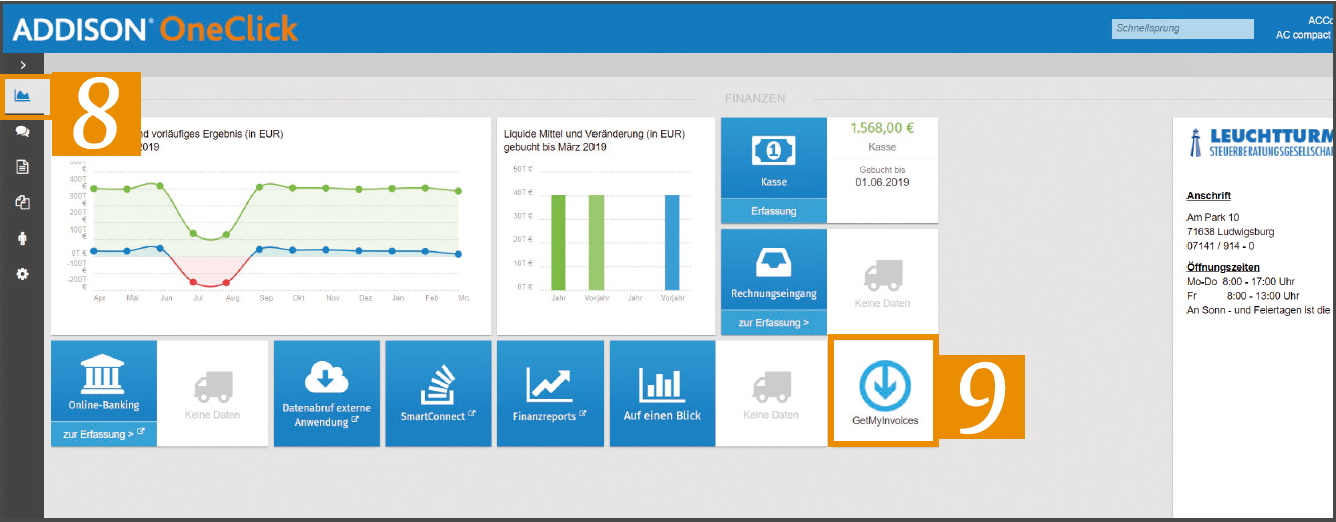This screenshot has width=1336, height=522.
Task: Click the Keine Daten panel beside Rechnungseingang
Action: click(882, 282)
